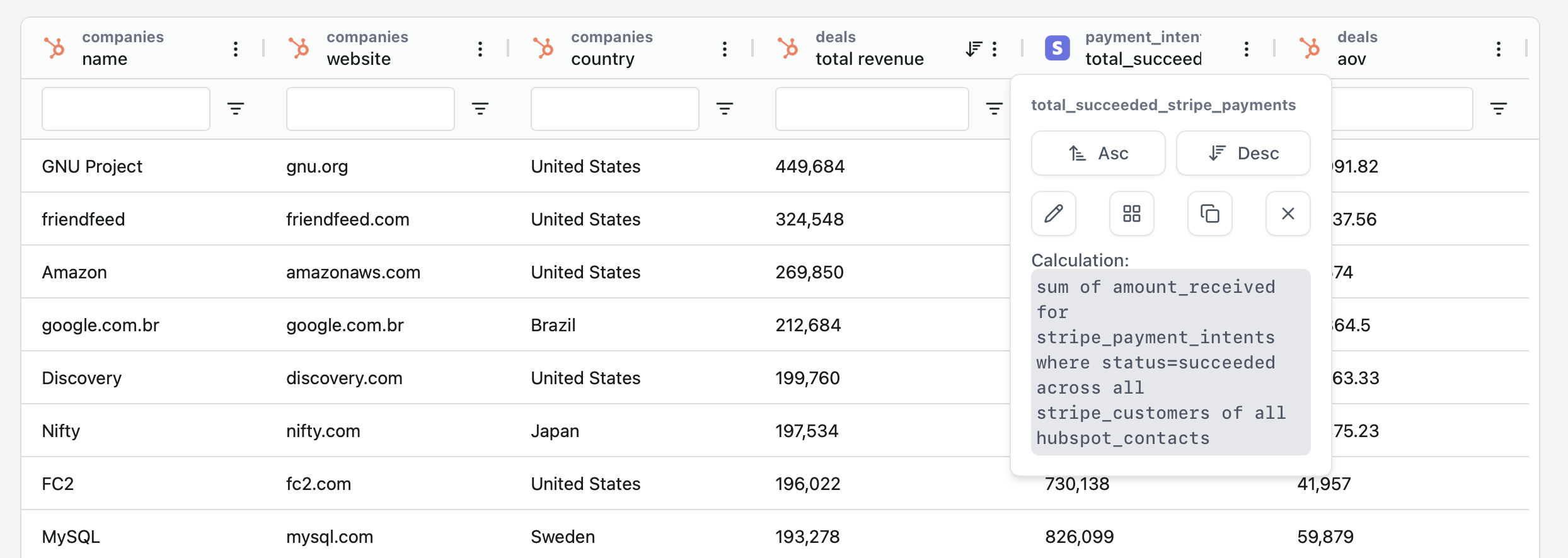Open the deals total revenue column menu
1568x558 pixels.
994,48
